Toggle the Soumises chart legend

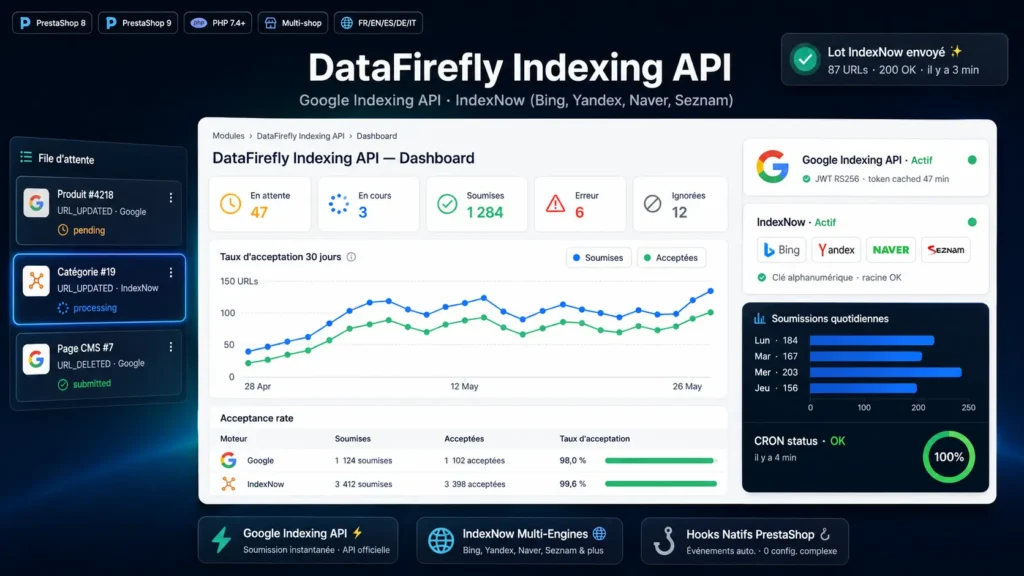[x=598, y=258]
